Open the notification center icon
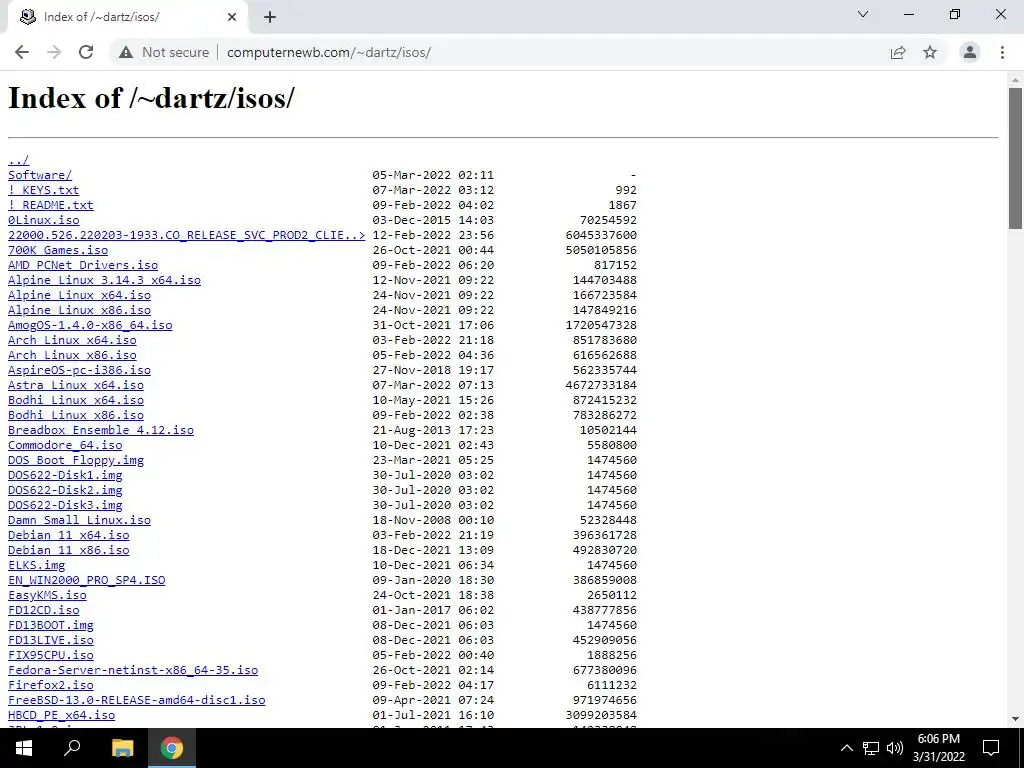The width and height of the screenshot is (1024, 768). pos(991,748)
